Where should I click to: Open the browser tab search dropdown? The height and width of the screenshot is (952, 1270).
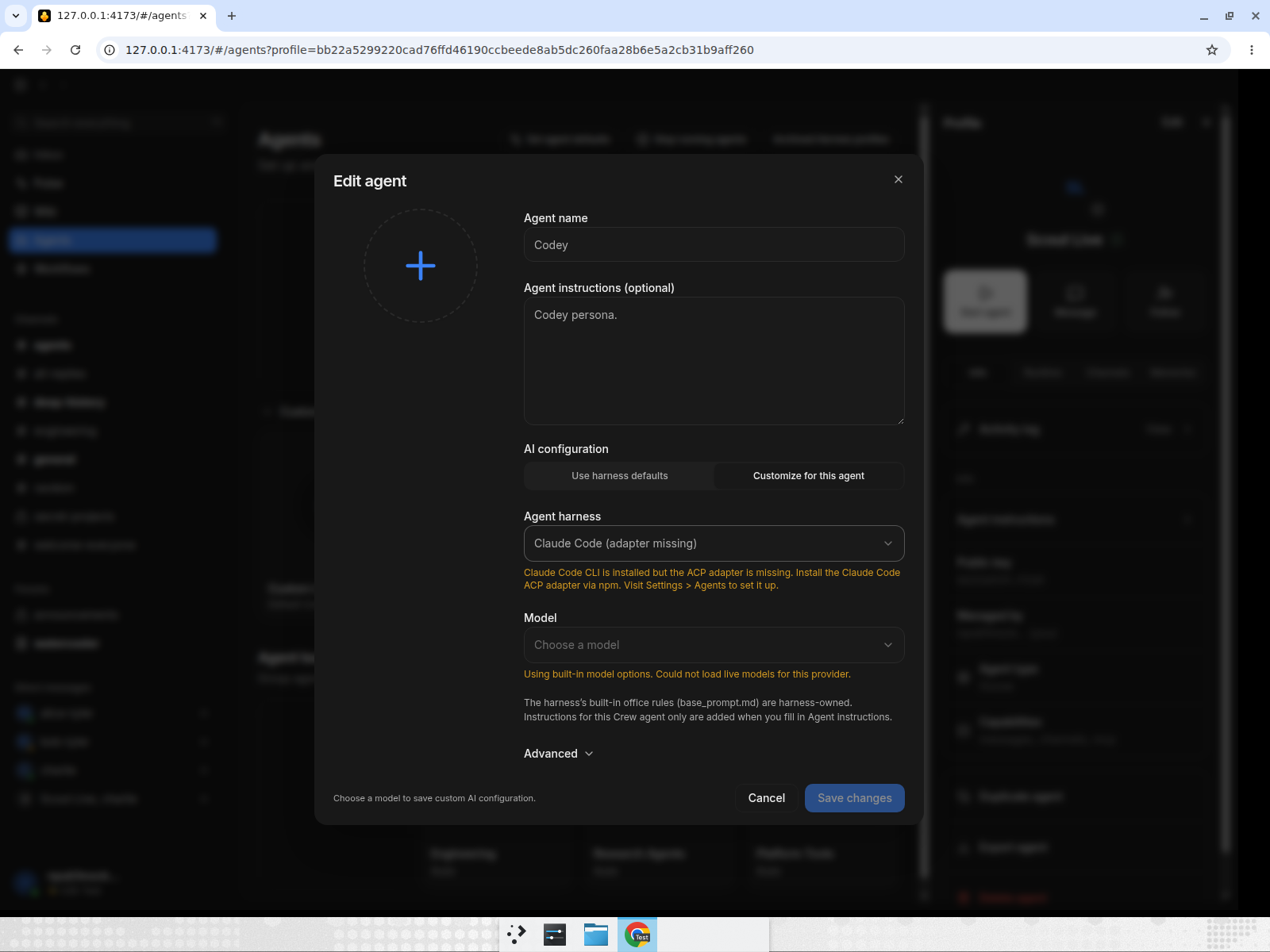pyautogui.click(x=16, y=16)
